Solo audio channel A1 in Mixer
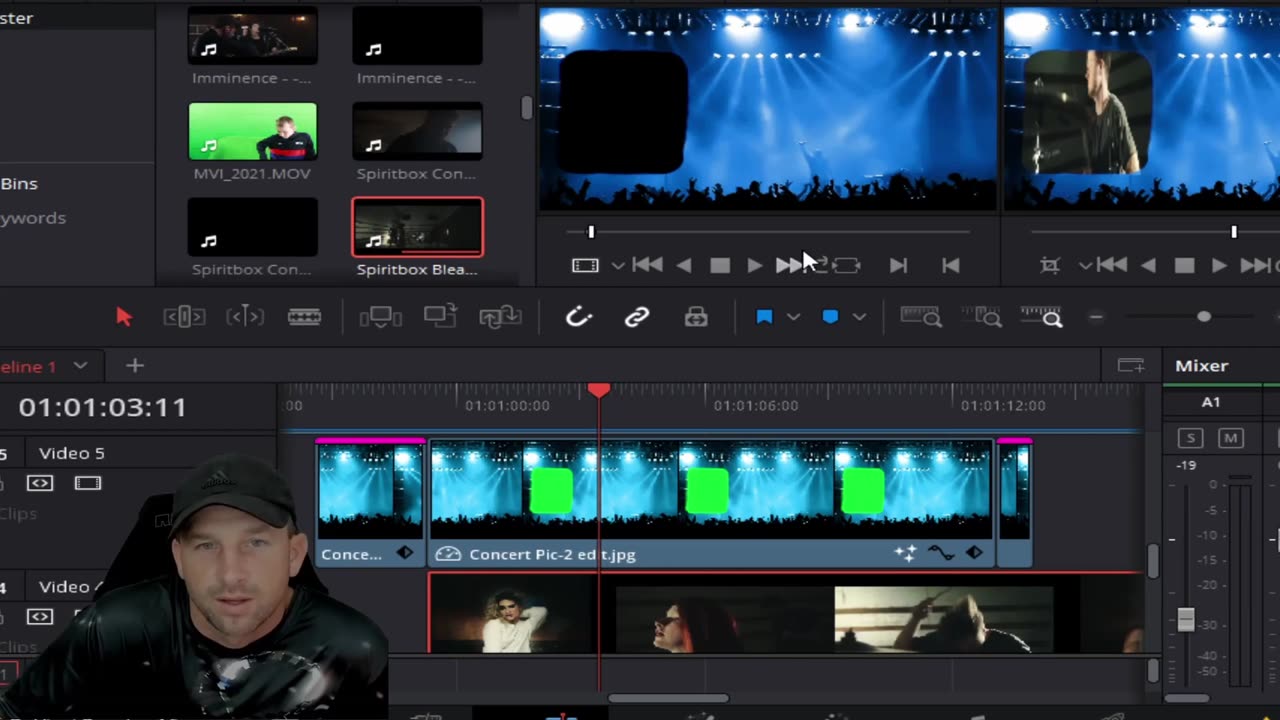 [1190, 438]
